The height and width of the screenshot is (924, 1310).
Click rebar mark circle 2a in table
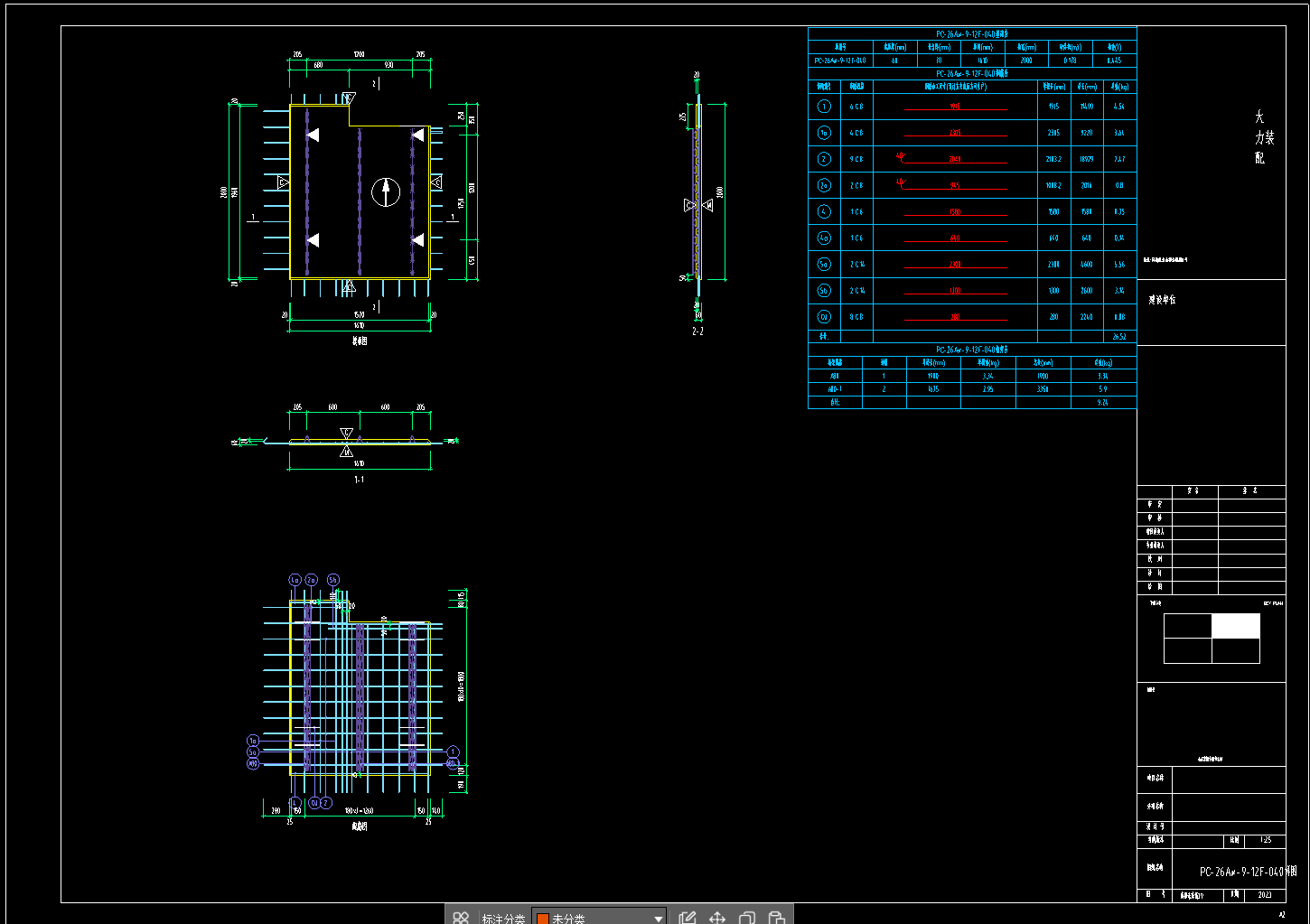click(x=824, y=185)
